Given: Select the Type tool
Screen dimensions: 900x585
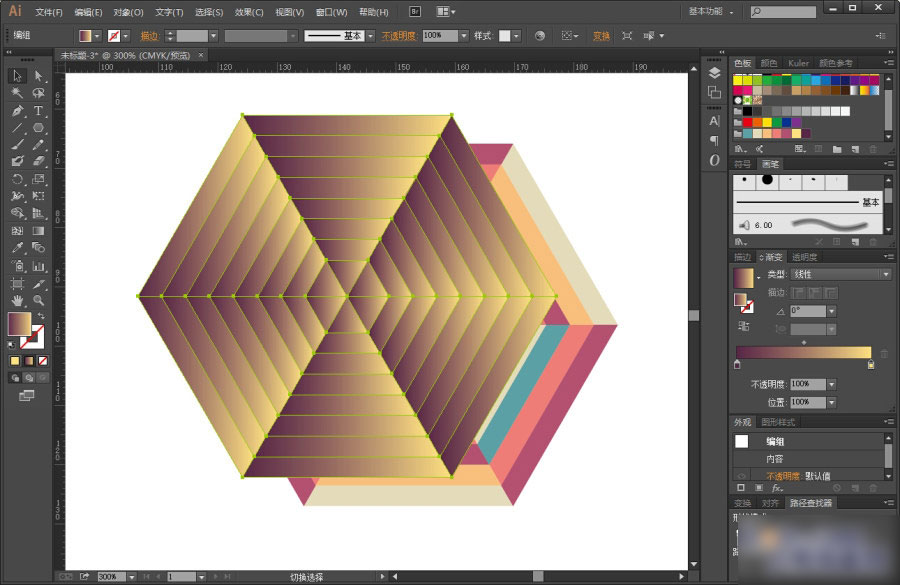Looking at the screenshot, I should point(38,110).
